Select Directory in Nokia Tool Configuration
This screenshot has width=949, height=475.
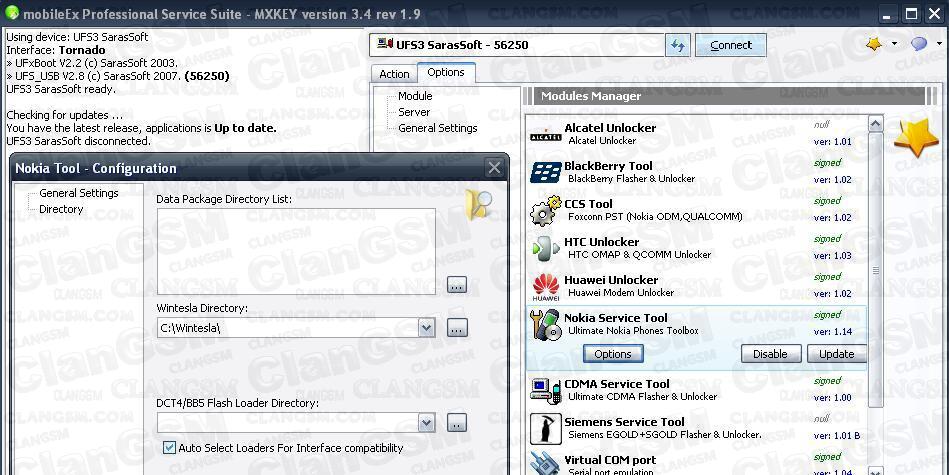click(x=61, y=209)
